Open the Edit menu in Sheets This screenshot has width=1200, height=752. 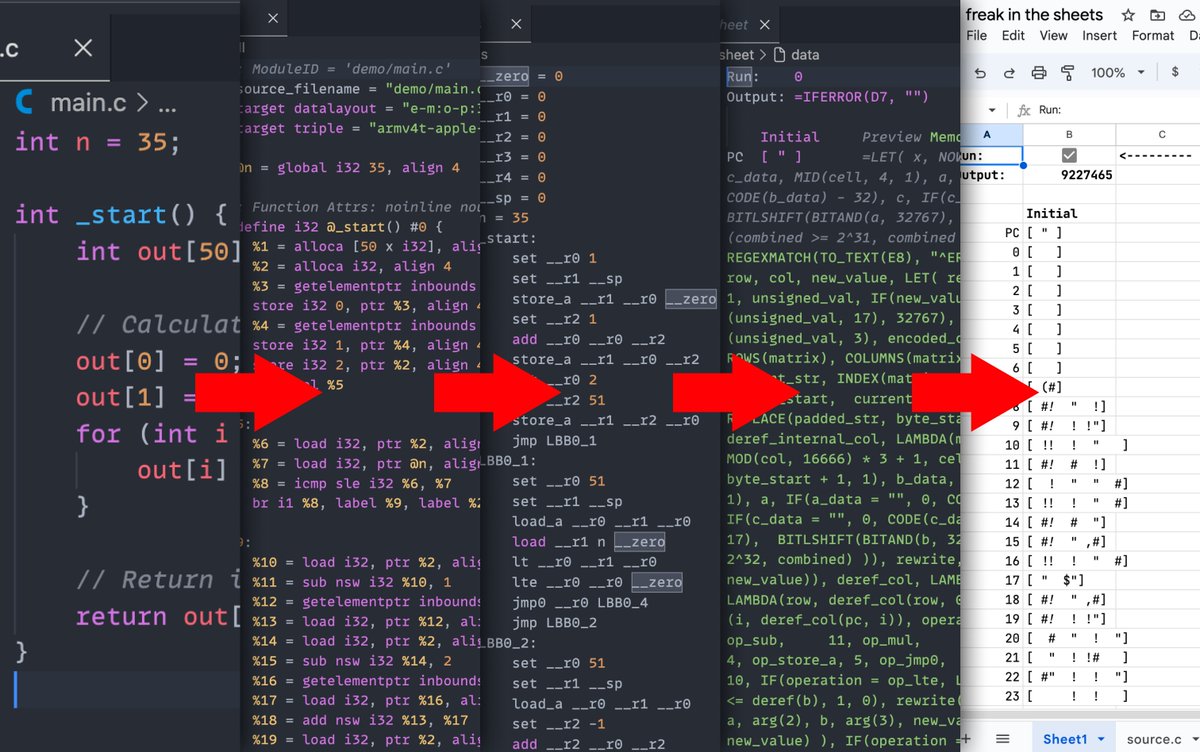[1013, 36]
